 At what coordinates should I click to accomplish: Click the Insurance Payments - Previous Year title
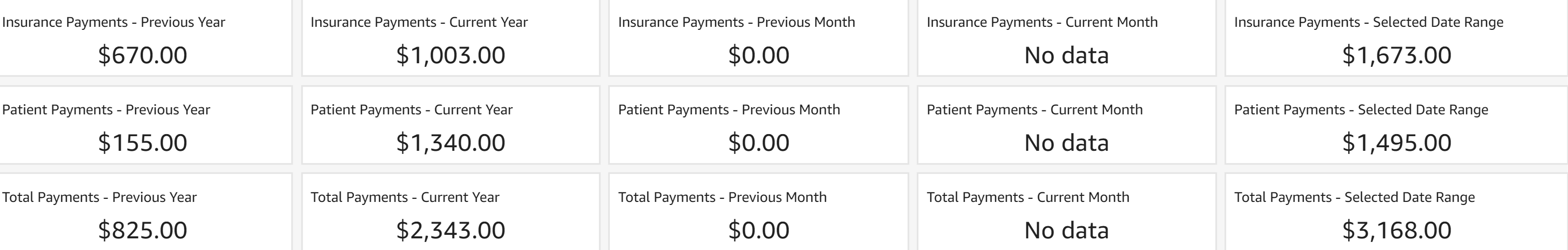click(x=114, y=22)
